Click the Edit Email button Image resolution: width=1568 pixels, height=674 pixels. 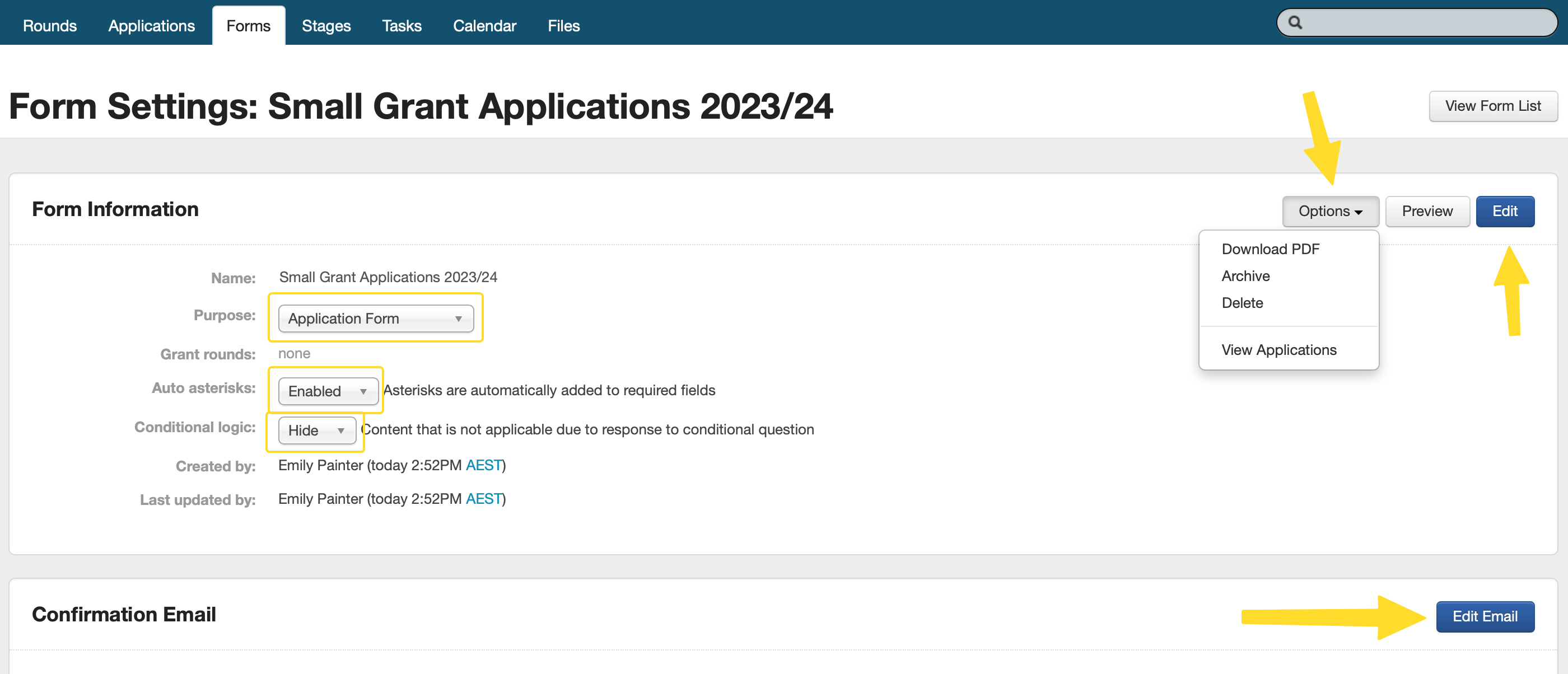coord(1484,616)
